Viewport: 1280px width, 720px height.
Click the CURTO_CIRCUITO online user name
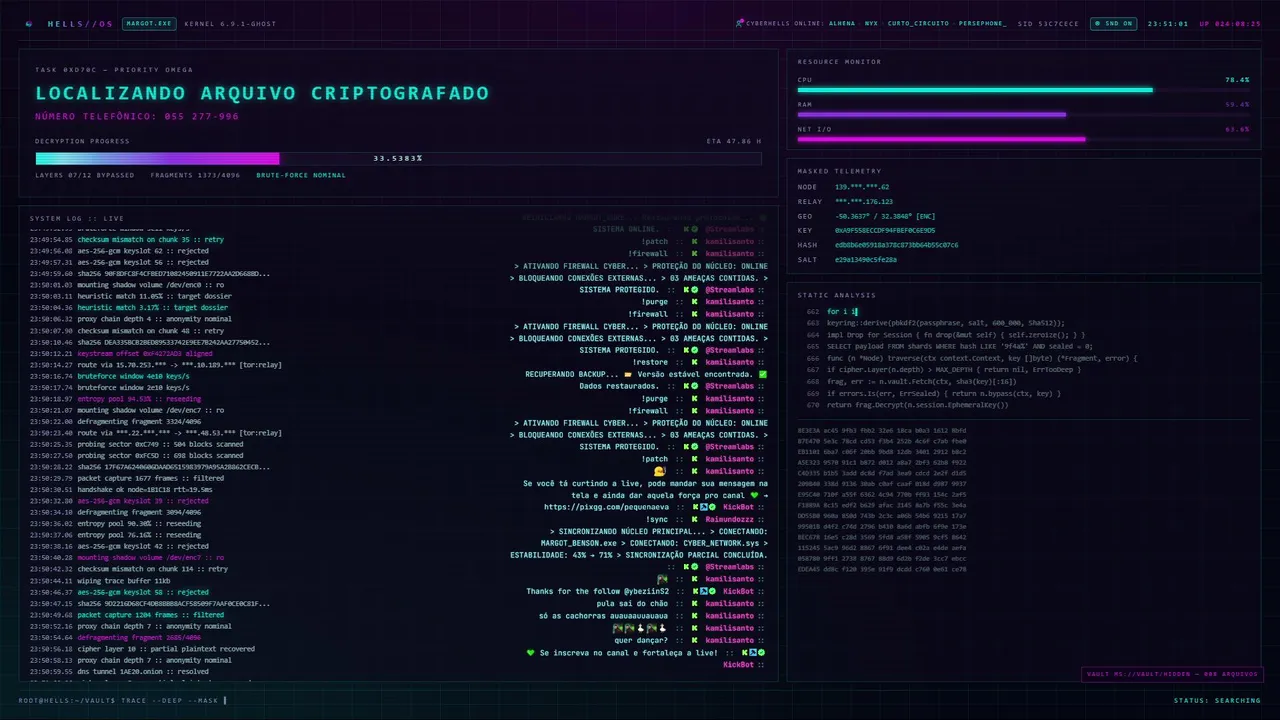(918, 23)
